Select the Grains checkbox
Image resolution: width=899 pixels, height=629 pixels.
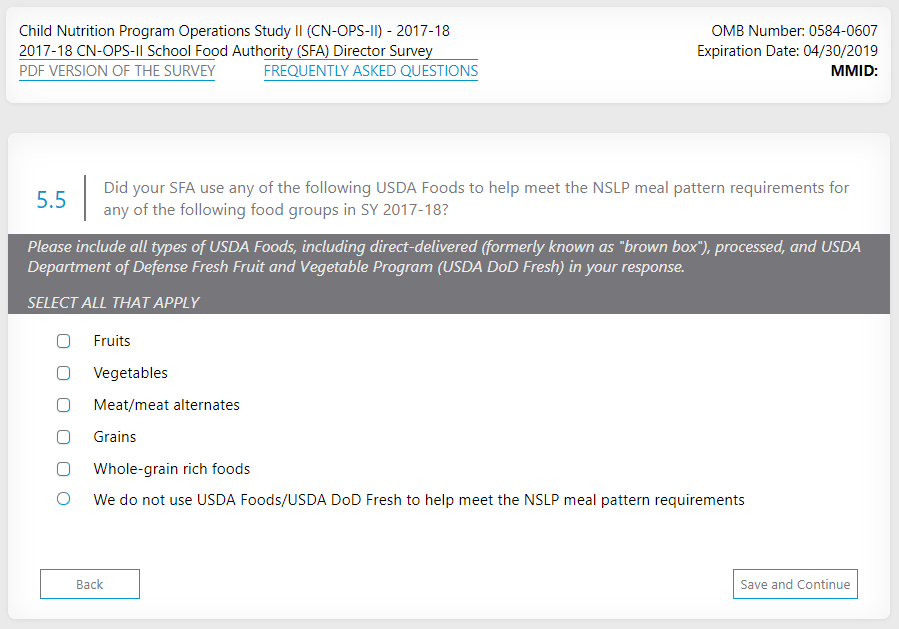64,437
